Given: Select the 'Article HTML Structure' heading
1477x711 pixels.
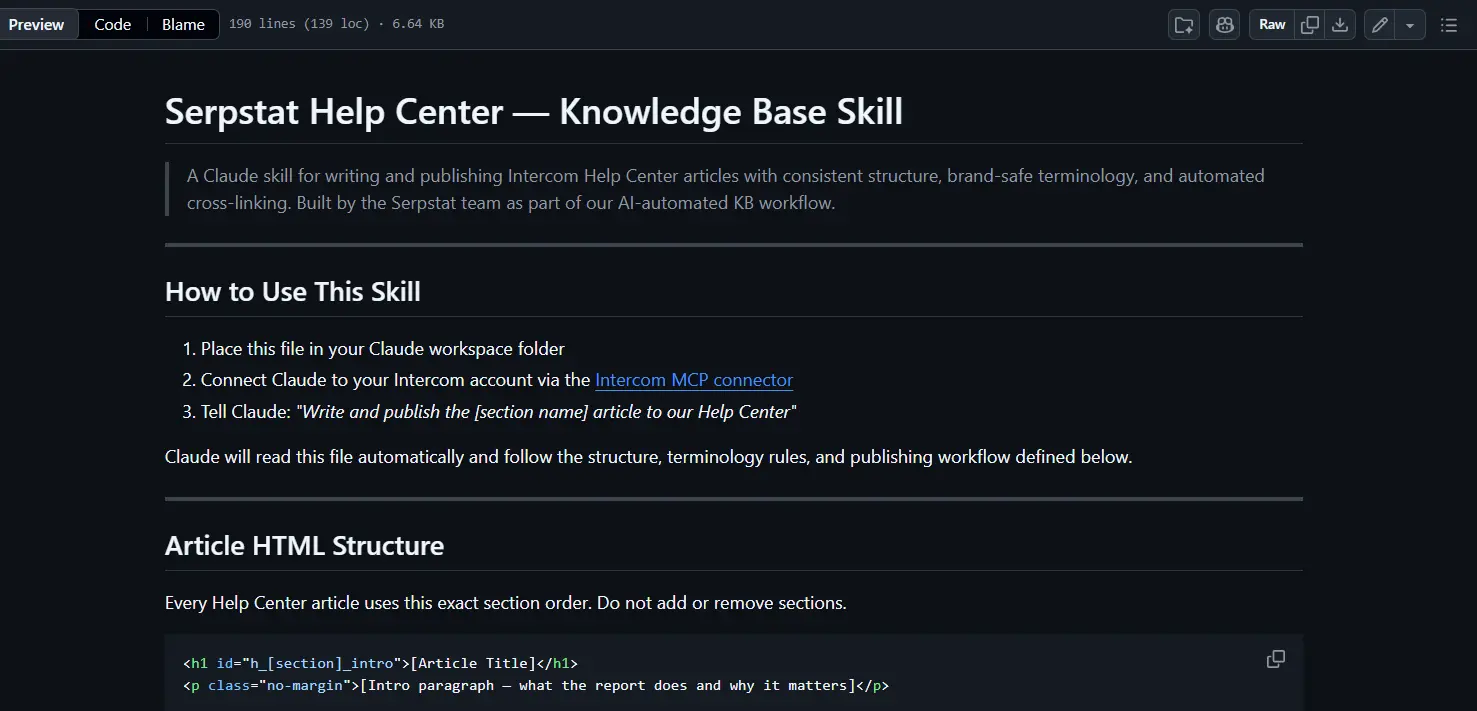Looking at the screenshot, I should pos(305,546).
